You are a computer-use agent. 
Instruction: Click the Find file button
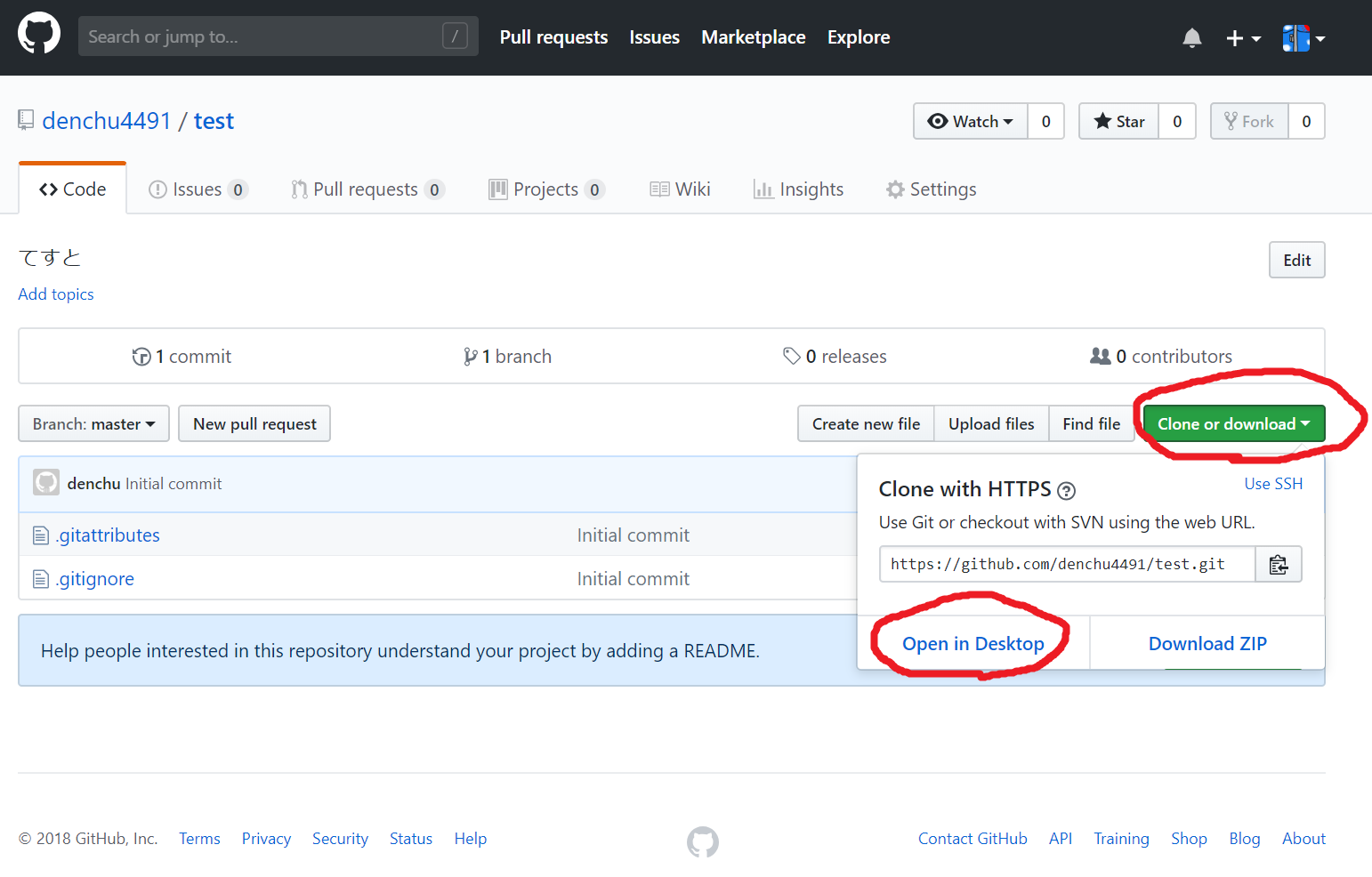tap(1092, 423)
